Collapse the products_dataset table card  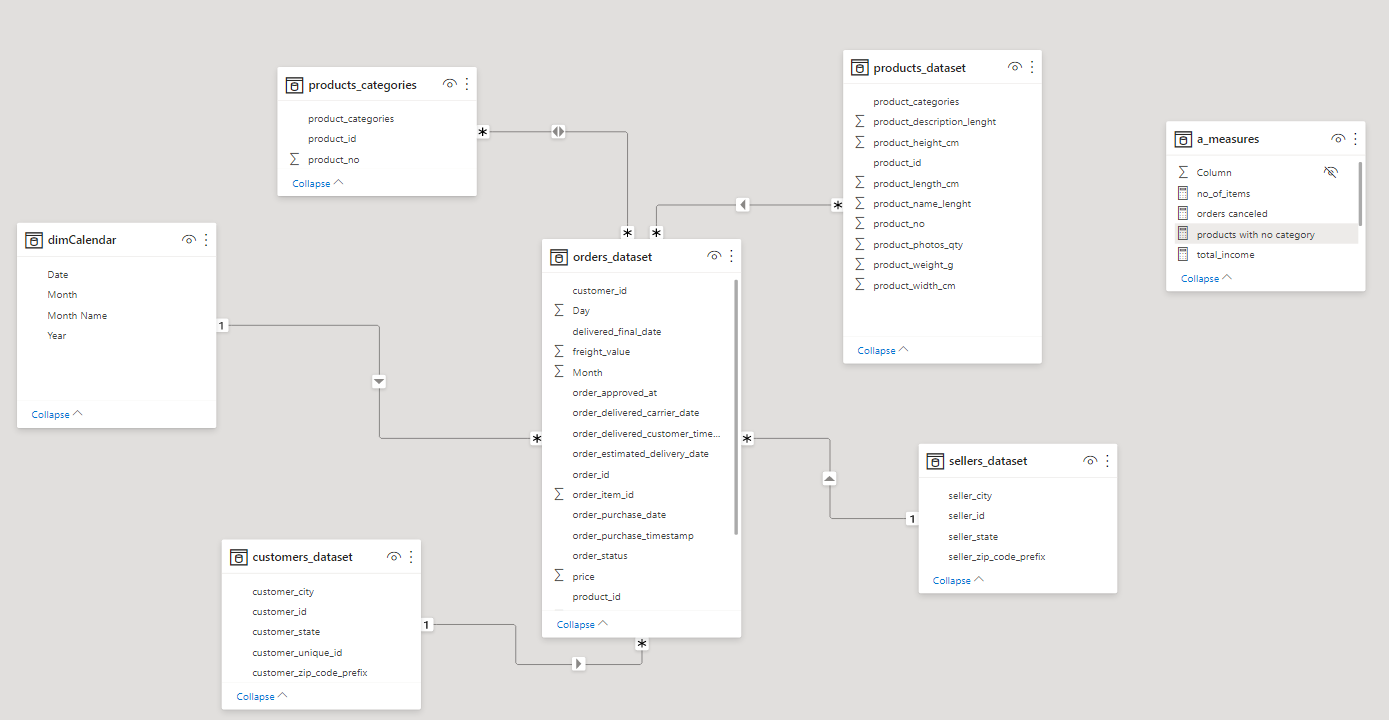883,350
